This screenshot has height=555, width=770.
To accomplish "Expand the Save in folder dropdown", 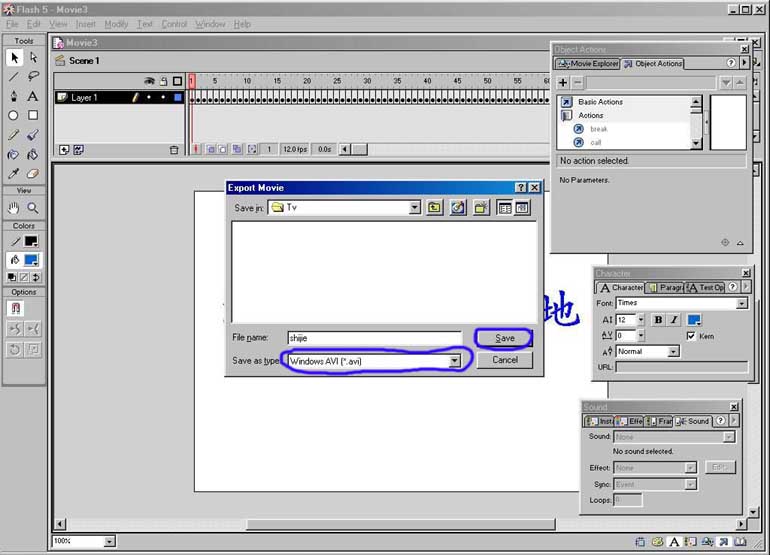I will click(x=414, y=207).
